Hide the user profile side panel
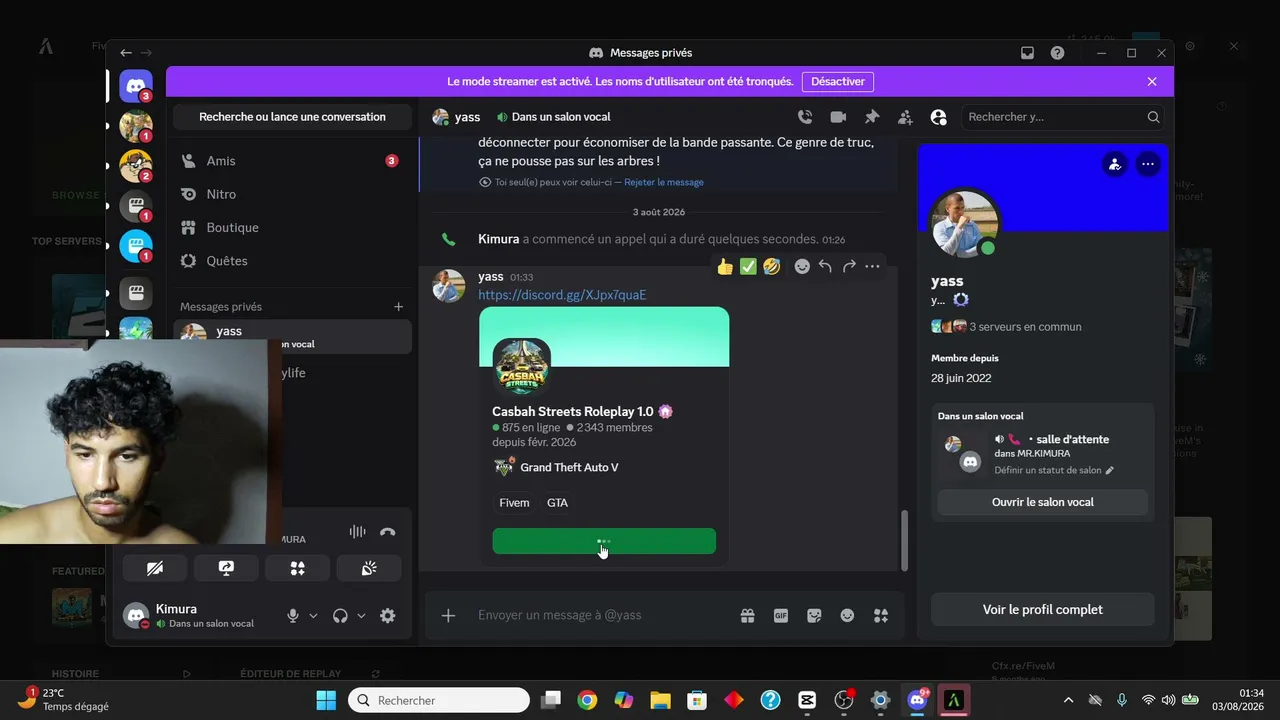Screen dimensions: 1280x720 coord(938,117)
